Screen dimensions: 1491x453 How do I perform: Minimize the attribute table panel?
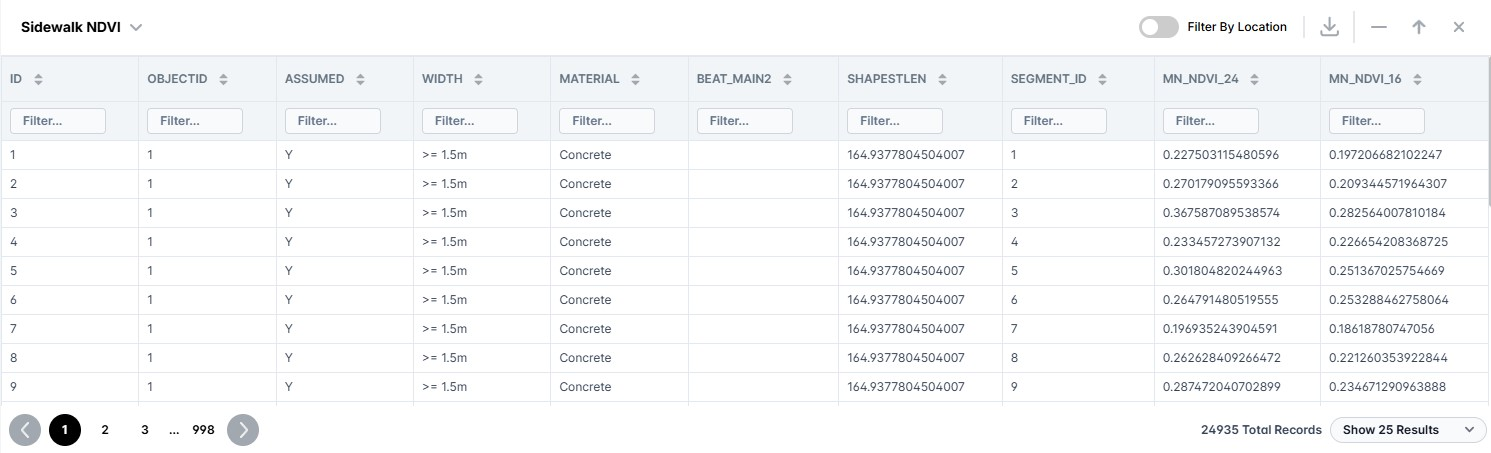(x=1379, y=27)
